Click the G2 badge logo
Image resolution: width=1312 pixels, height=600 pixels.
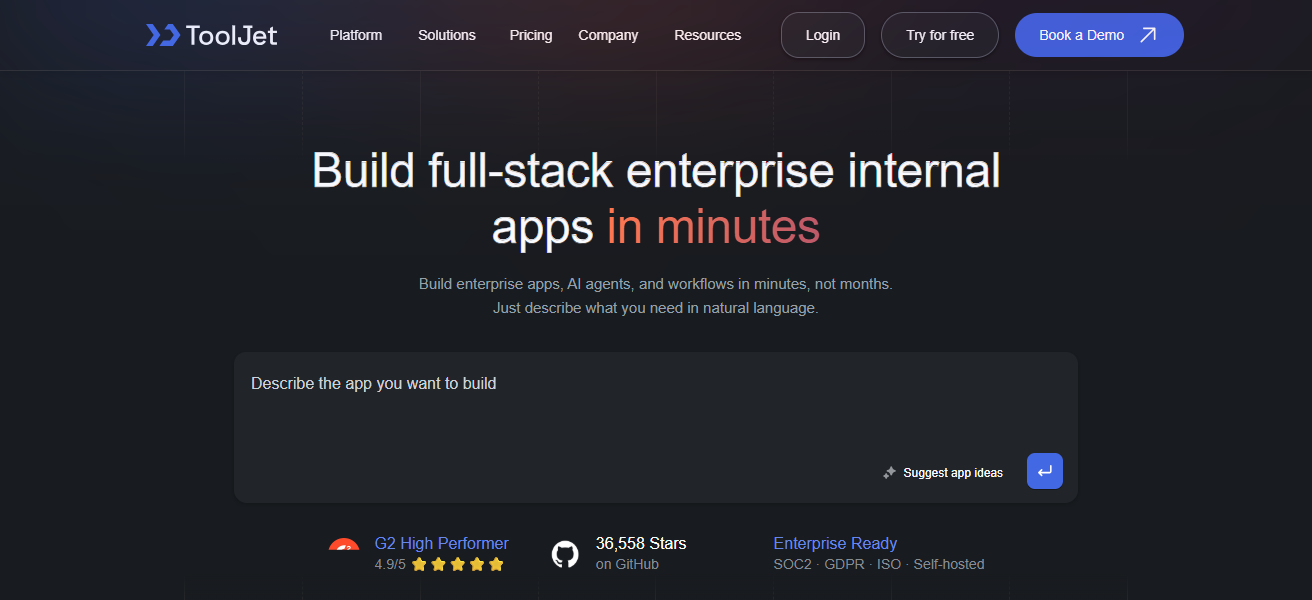click(344, 548)
